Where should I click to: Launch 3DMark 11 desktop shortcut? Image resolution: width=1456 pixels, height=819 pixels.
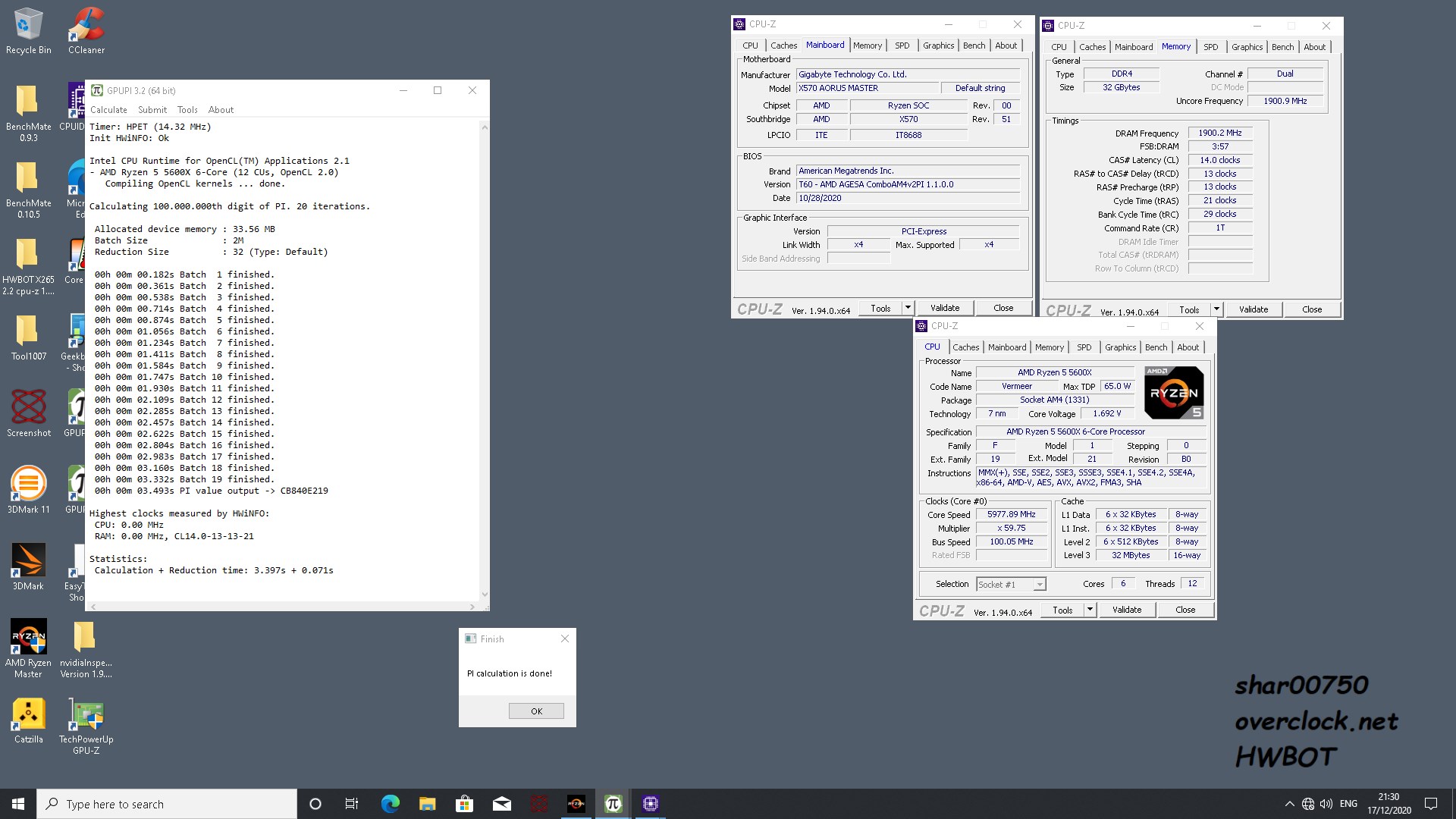click(29, 490)
